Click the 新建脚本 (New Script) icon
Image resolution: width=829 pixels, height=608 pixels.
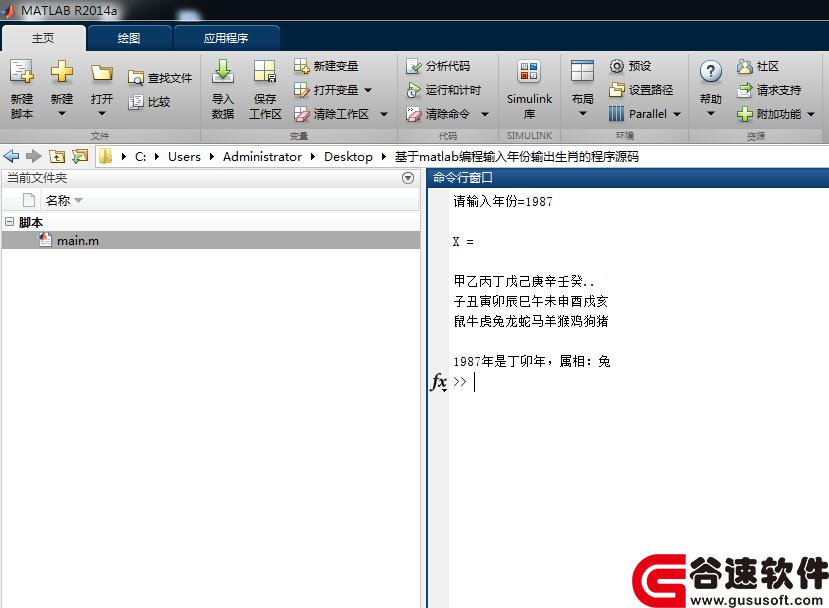pos(22,71)
